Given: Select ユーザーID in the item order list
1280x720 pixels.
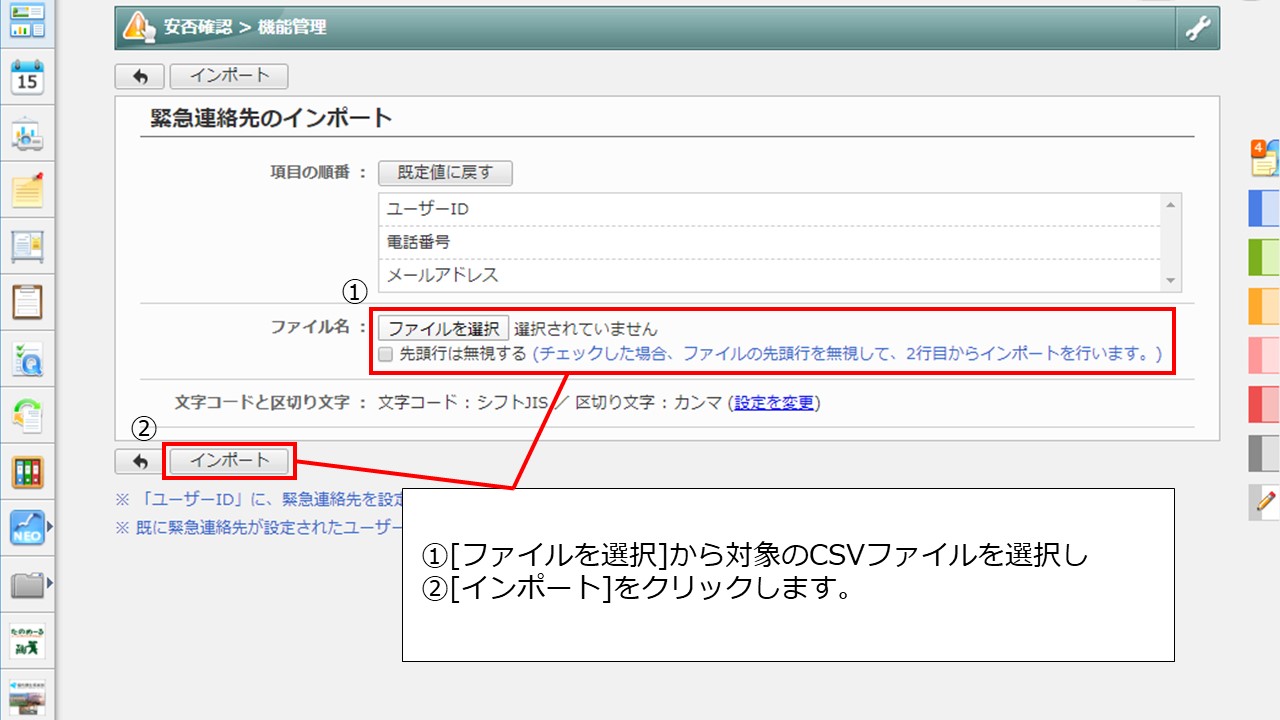Looking at the screenshot, I should [x=769, y=210].
